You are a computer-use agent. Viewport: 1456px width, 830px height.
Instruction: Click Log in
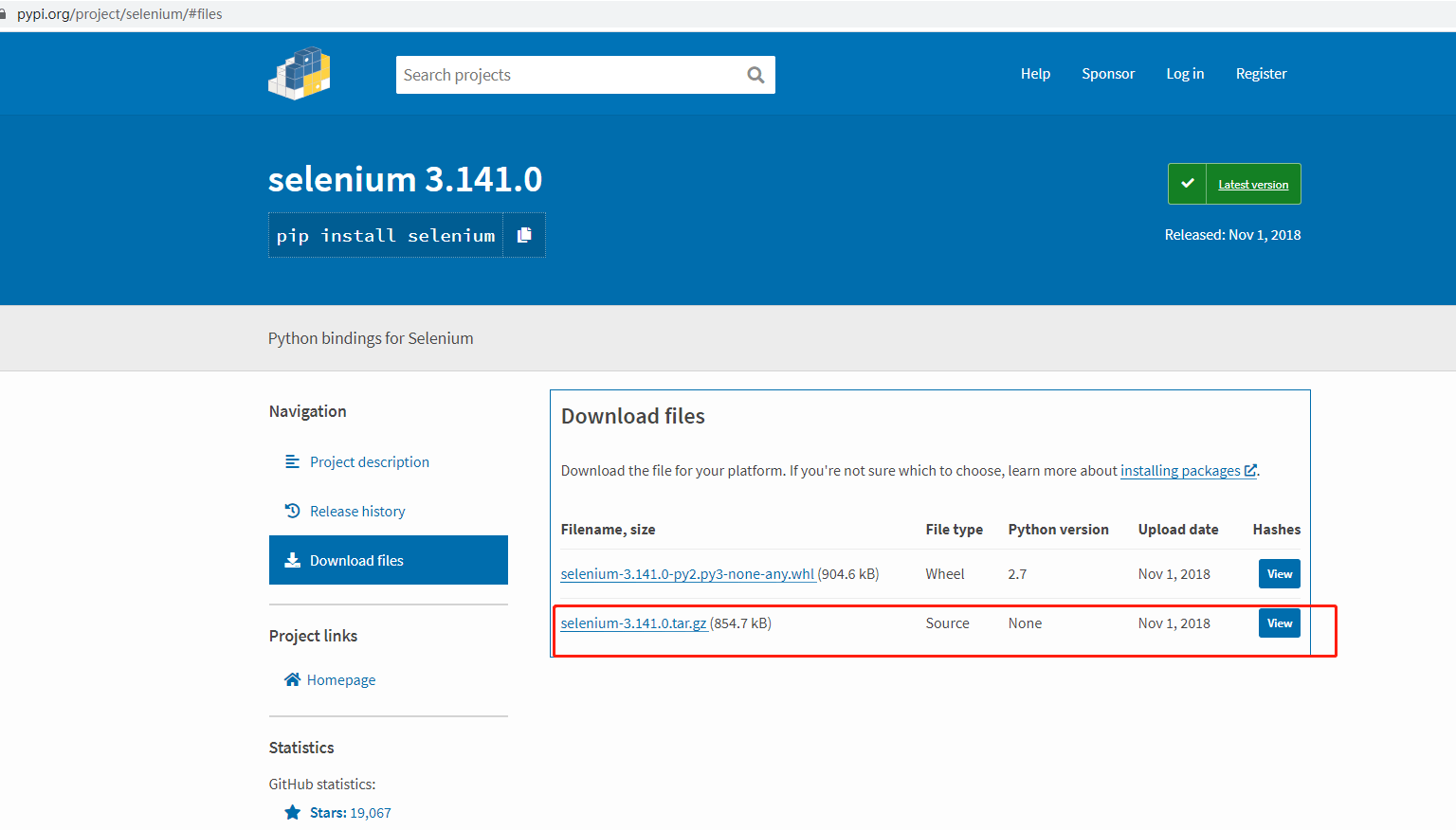(1185, 74)
